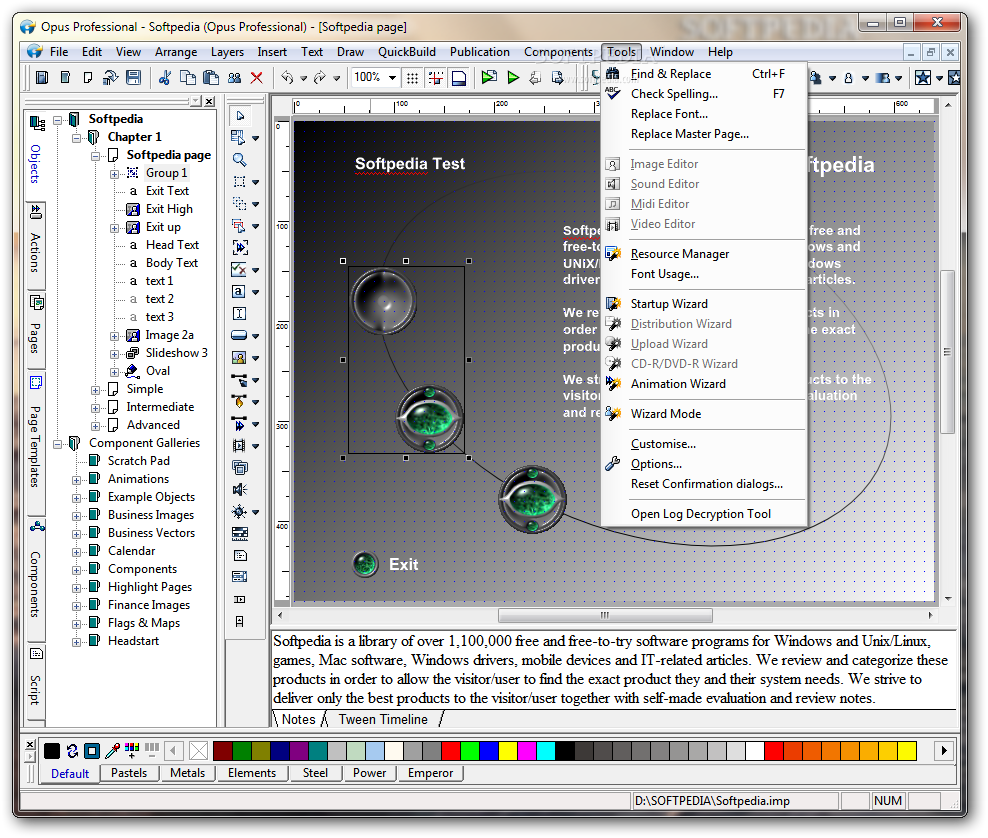988x838 pixels.
Task: Expand the Animations gallery node
Action: 76,480
